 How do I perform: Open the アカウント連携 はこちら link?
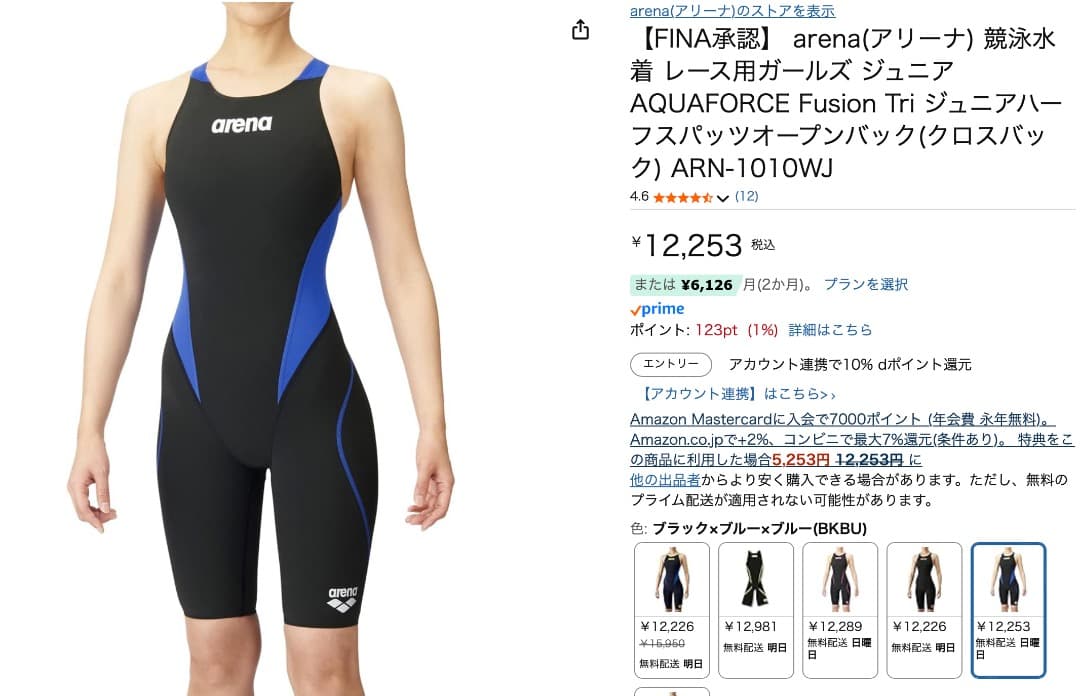[737, 393]
